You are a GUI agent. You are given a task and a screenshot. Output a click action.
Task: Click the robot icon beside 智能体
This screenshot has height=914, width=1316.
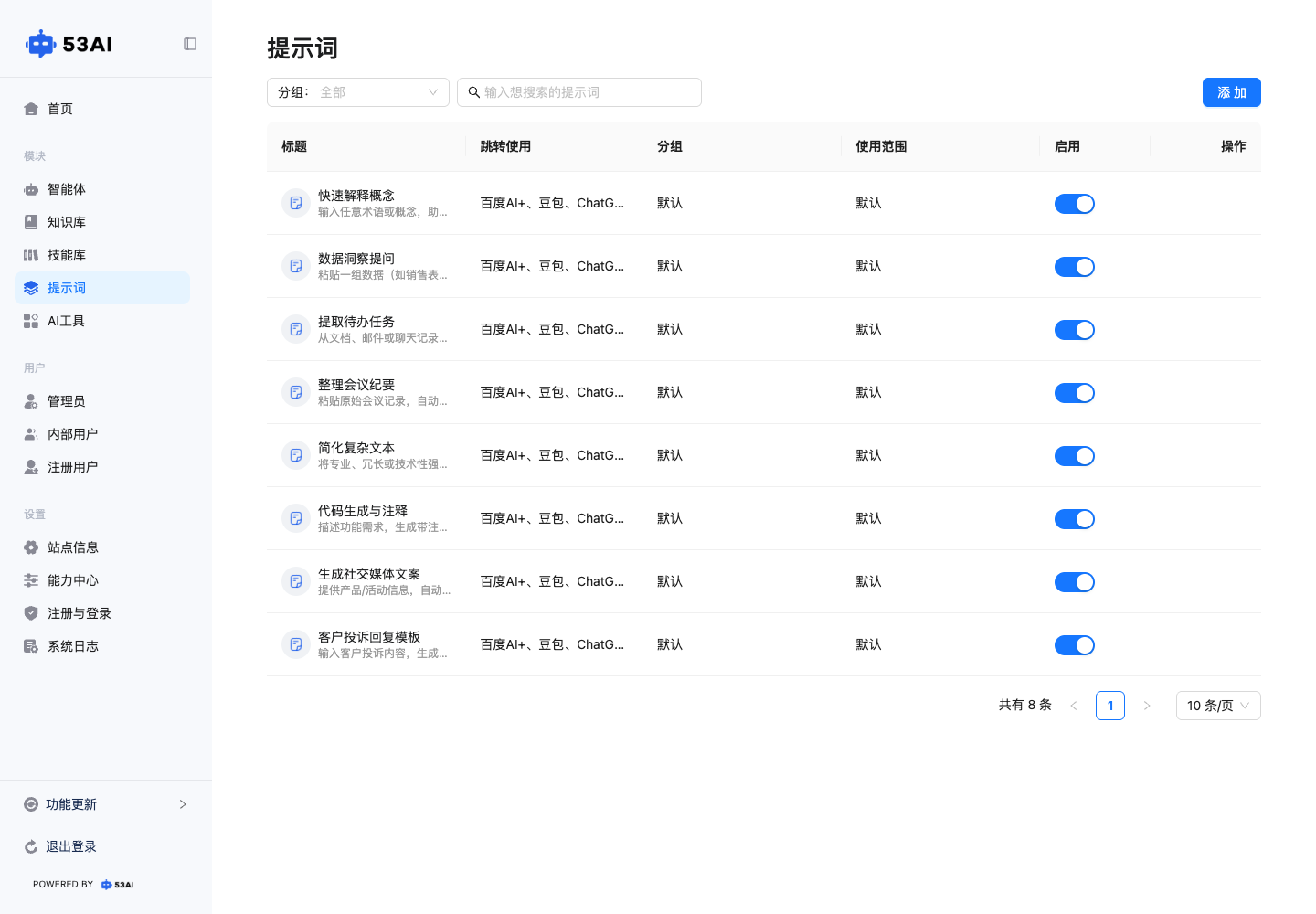pyautogui.click(x=31, y=189)
